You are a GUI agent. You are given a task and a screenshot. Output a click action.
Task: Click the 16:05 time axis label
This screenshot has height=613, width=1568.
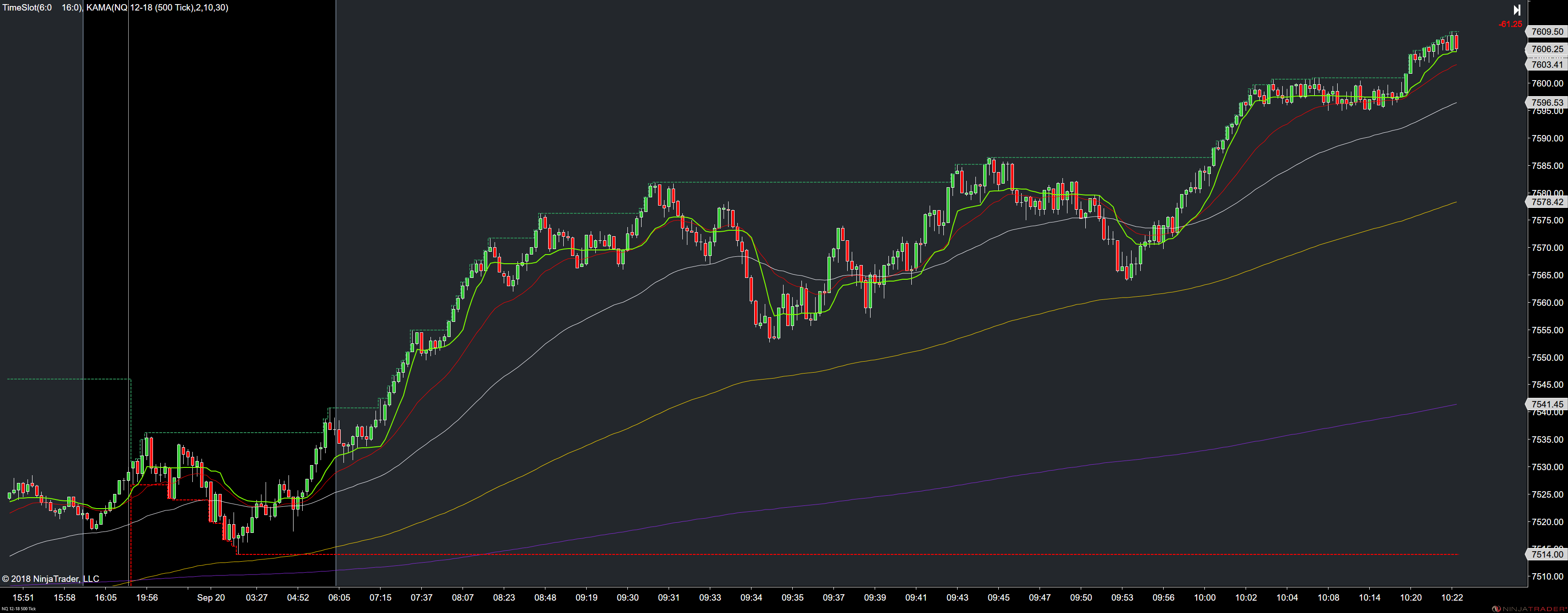click(x=106, y=598)
